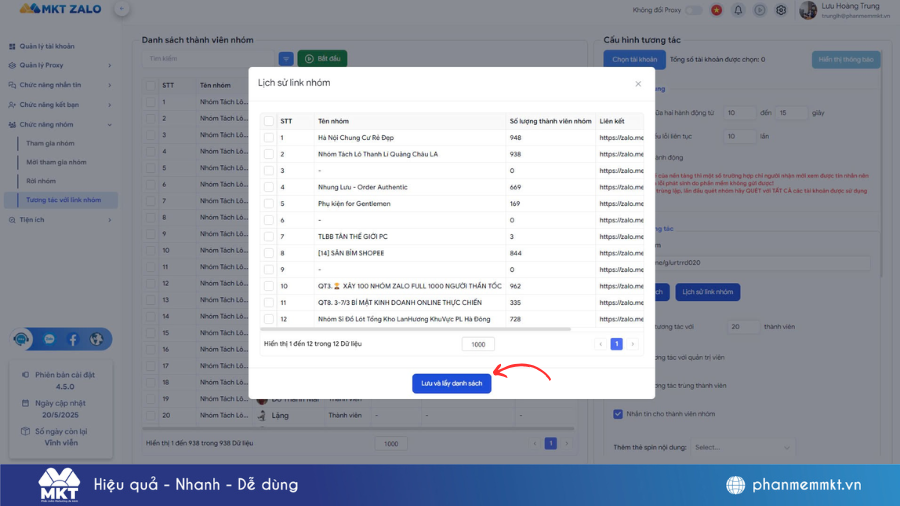Go to page 1 in dialog pagination
The image size is (900, 506).
616,344
